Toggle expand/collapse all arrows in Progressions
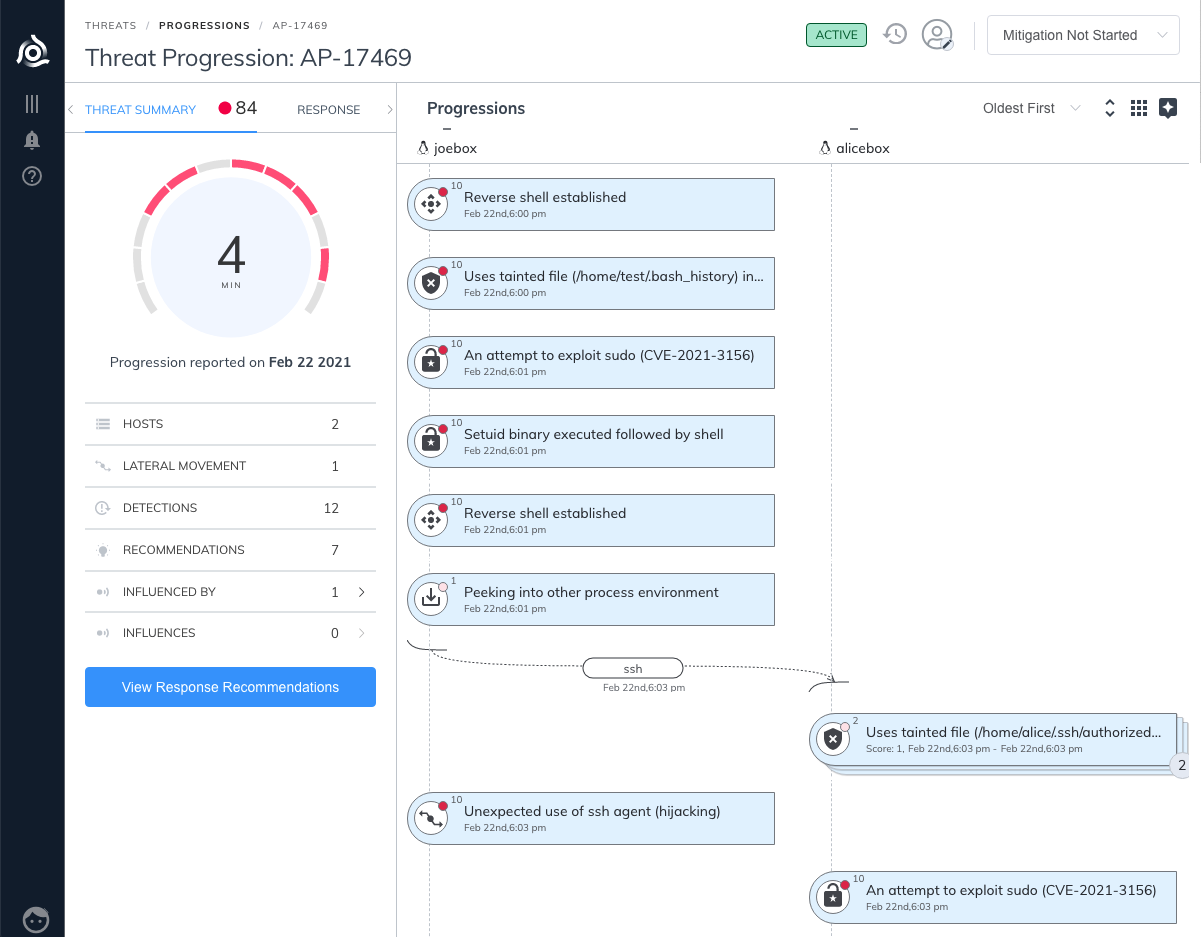1201x937 pixels. tap(1109, 108)
